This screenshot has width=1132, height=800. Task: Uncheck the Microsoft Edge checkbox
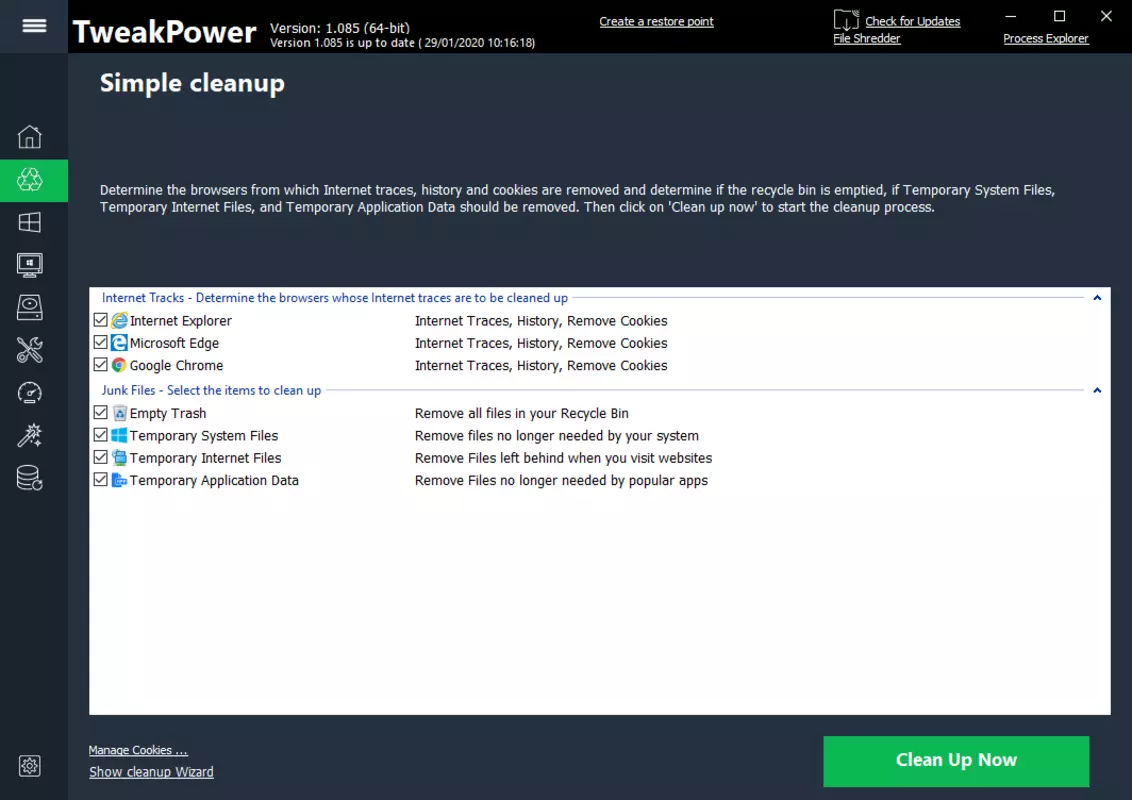(x=100, y=342)
